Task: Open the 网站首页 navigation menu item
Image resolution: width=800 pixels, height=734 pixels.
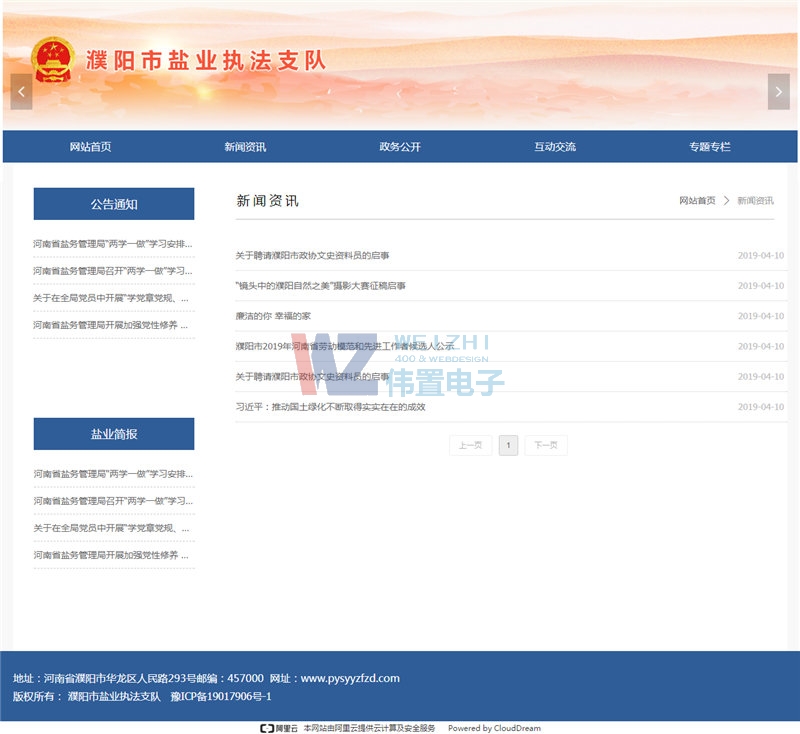Action: pos(90,147)
